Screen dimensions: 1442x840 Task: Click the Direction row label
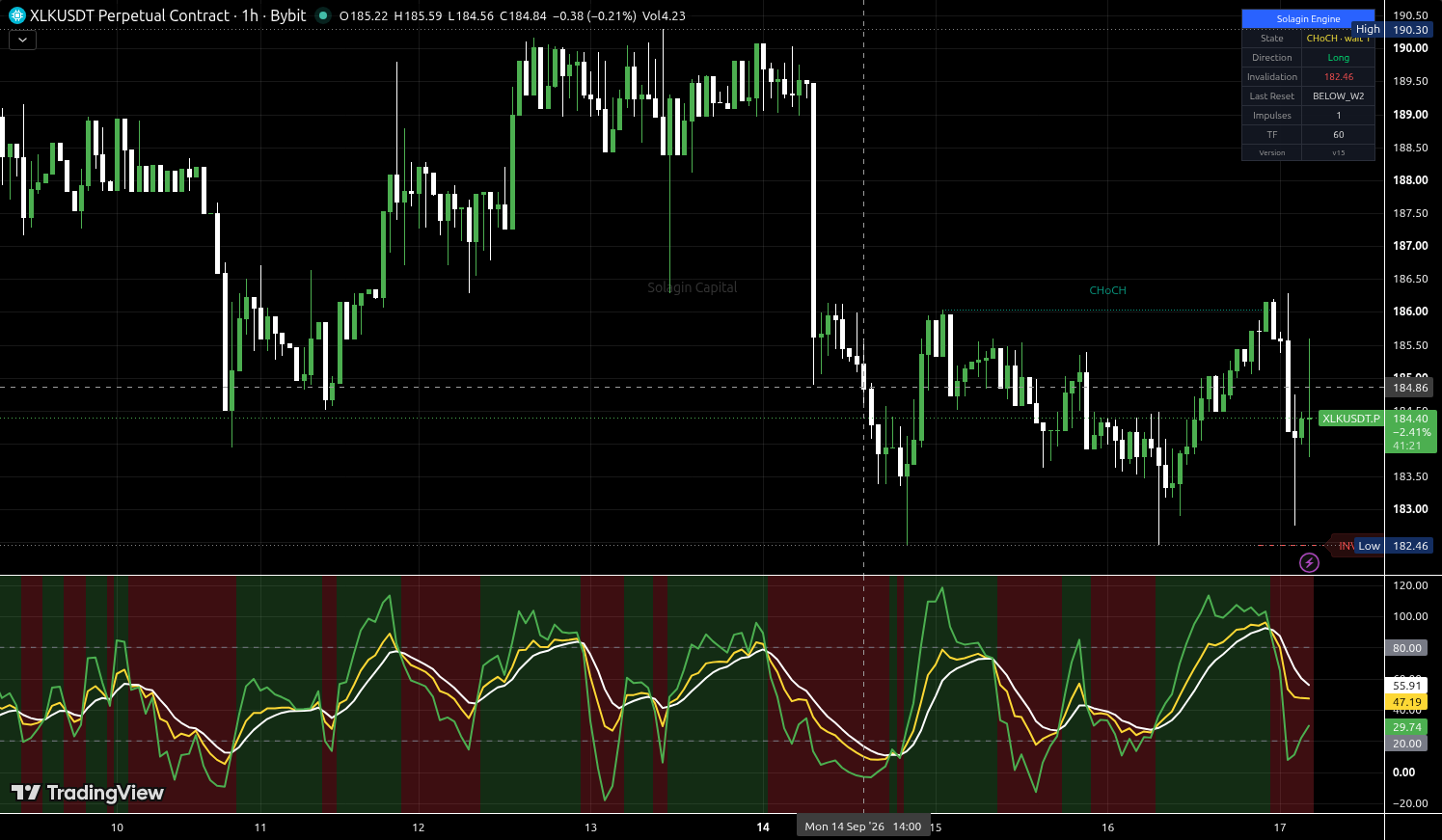(1272, 58)
